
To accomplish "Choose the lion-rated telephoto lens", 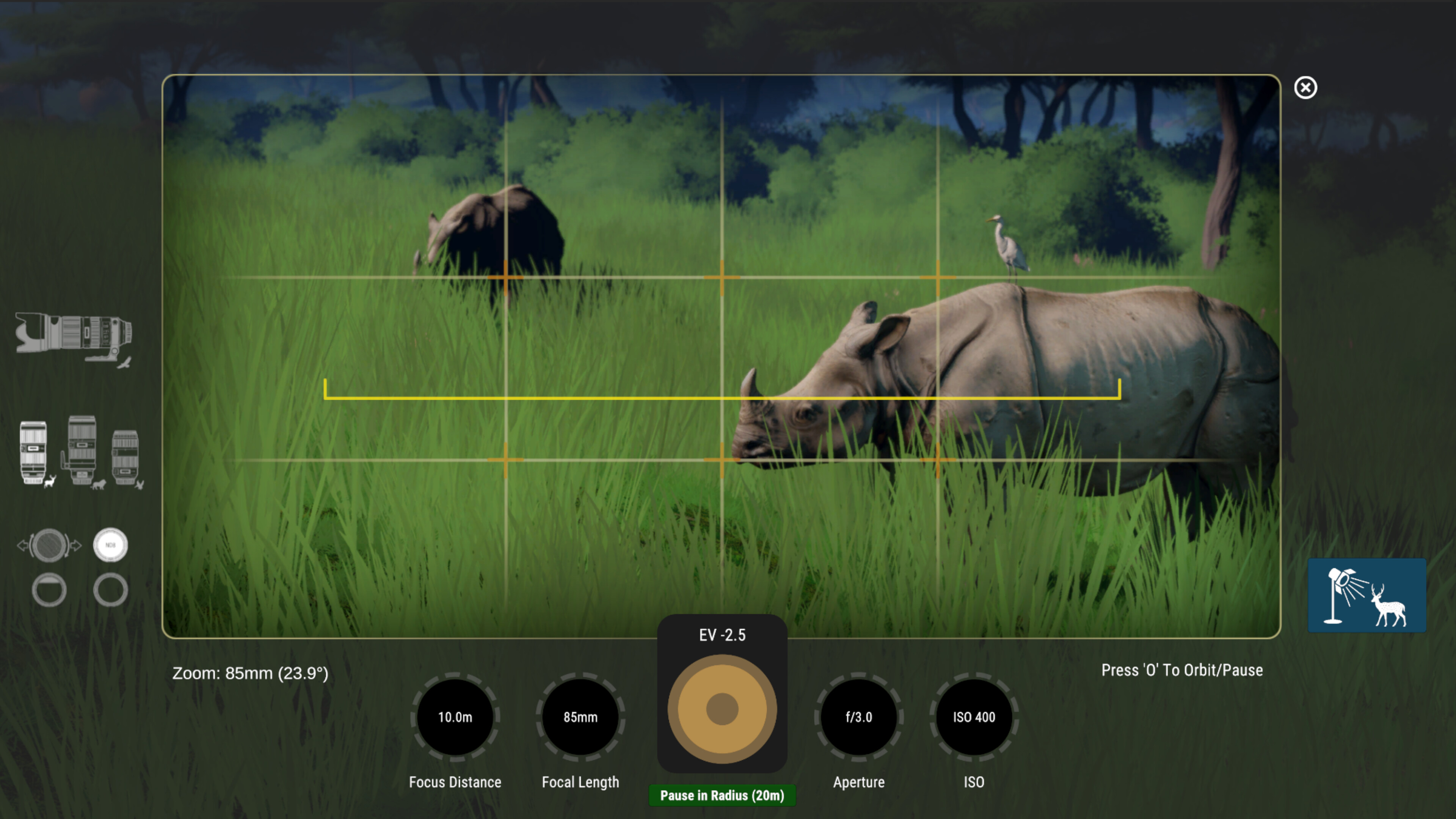I will (82, 449).
